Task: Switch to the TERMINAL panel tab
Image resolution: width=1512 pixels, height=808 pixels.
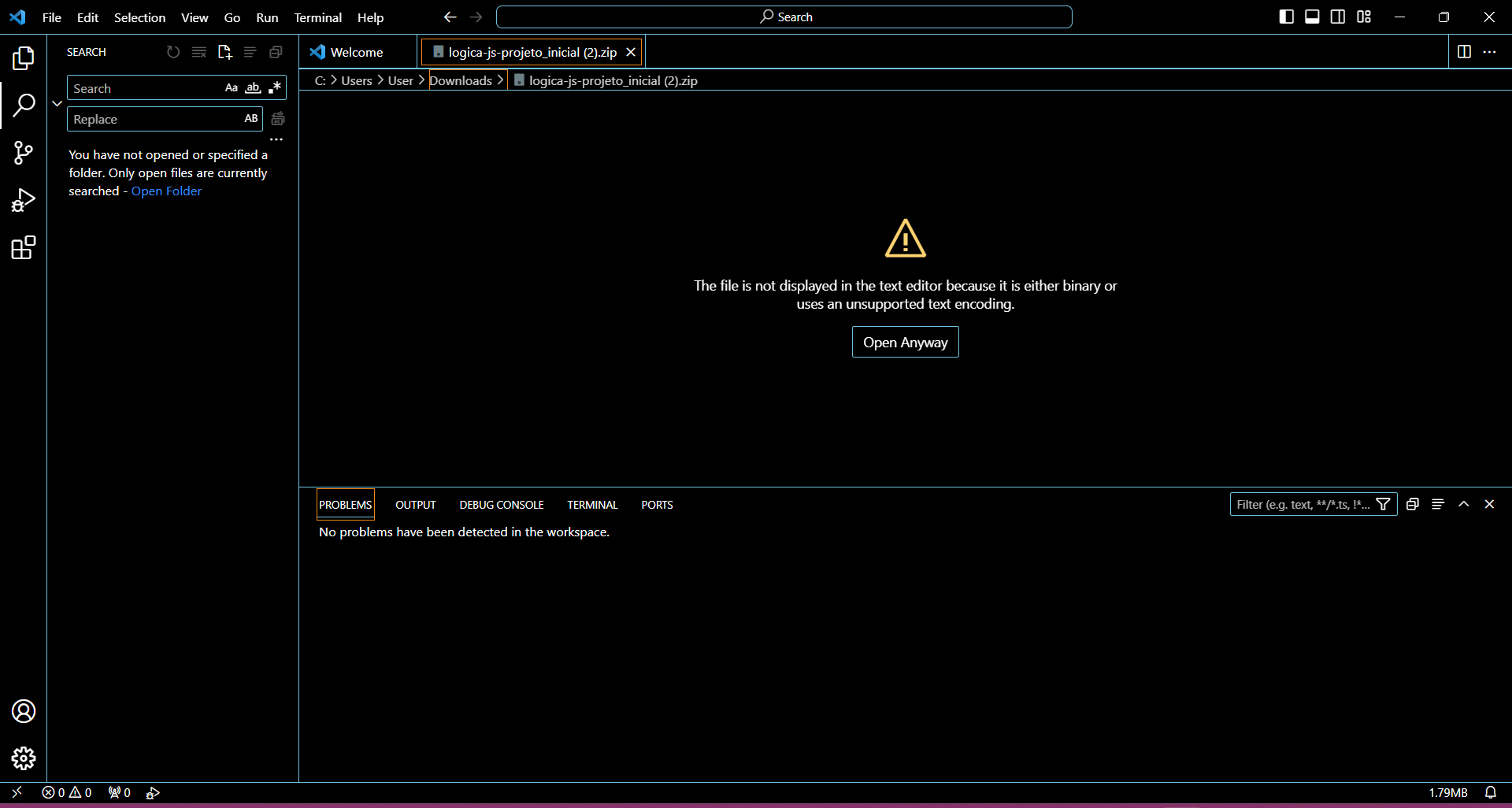Action: tap(592, 505)
